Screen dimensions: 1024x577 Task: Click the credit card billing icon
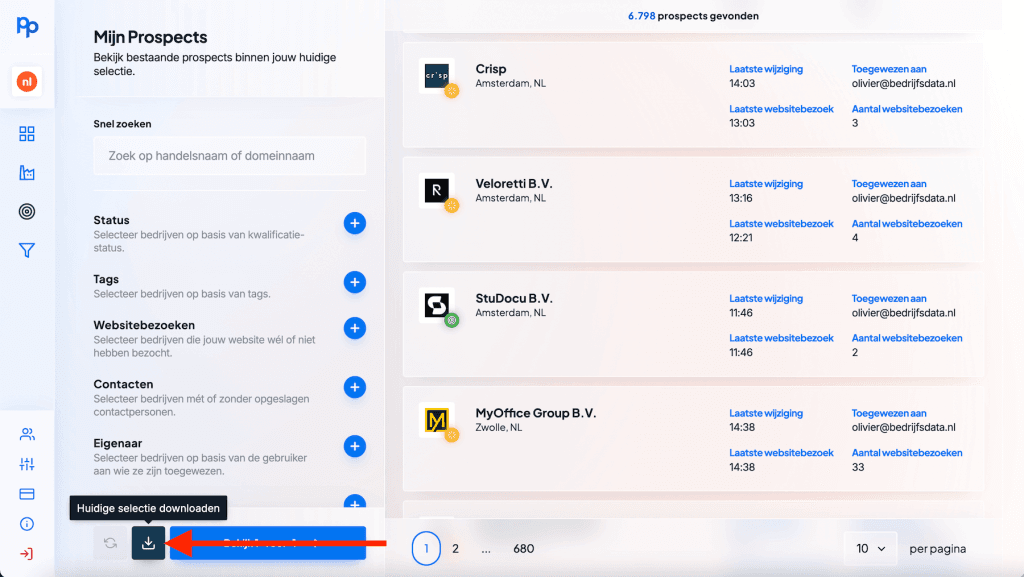(x=27, y=494)
